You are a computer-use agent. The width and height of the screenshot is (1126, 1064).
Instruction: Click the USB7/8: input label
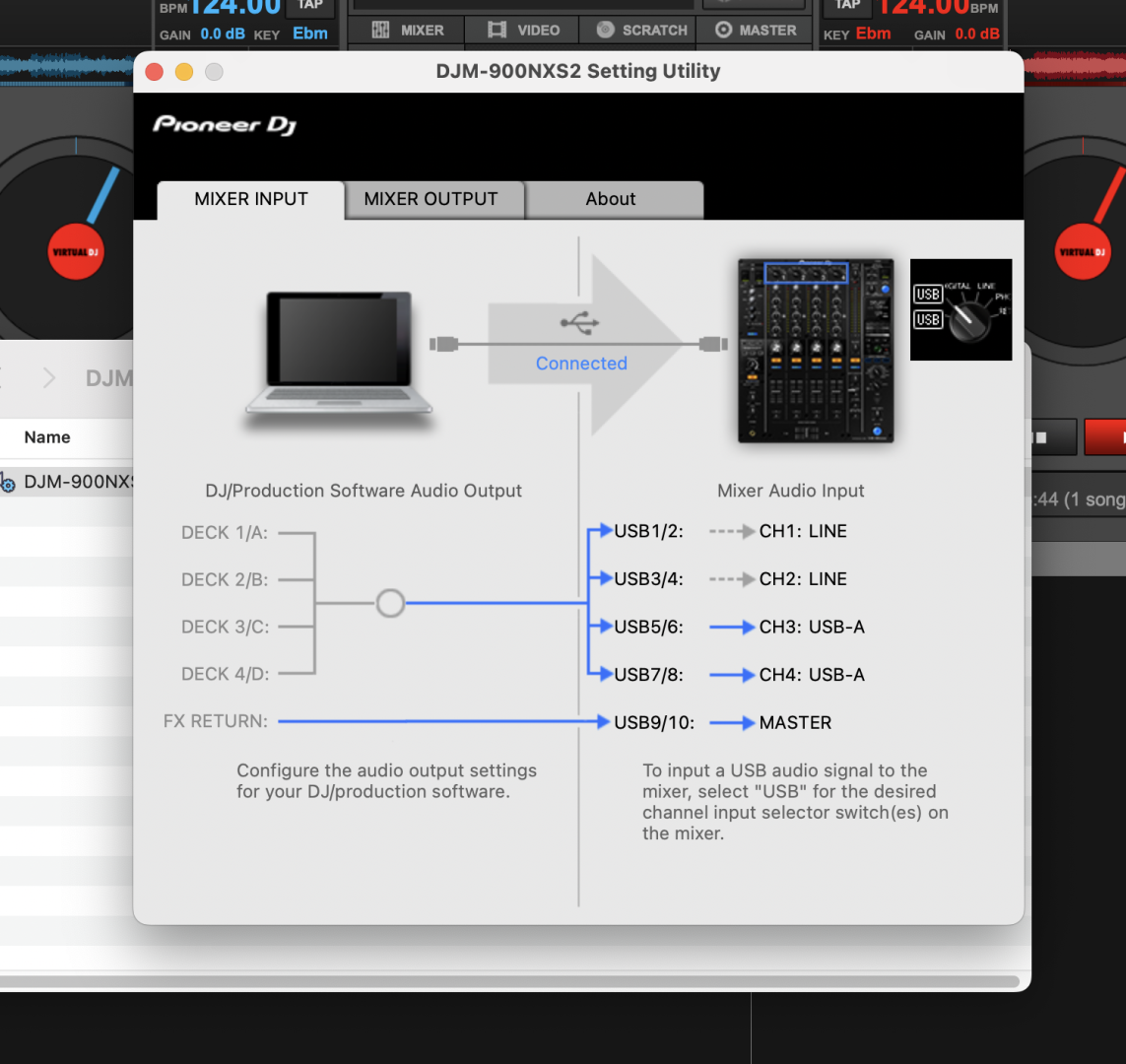[648, 675]
